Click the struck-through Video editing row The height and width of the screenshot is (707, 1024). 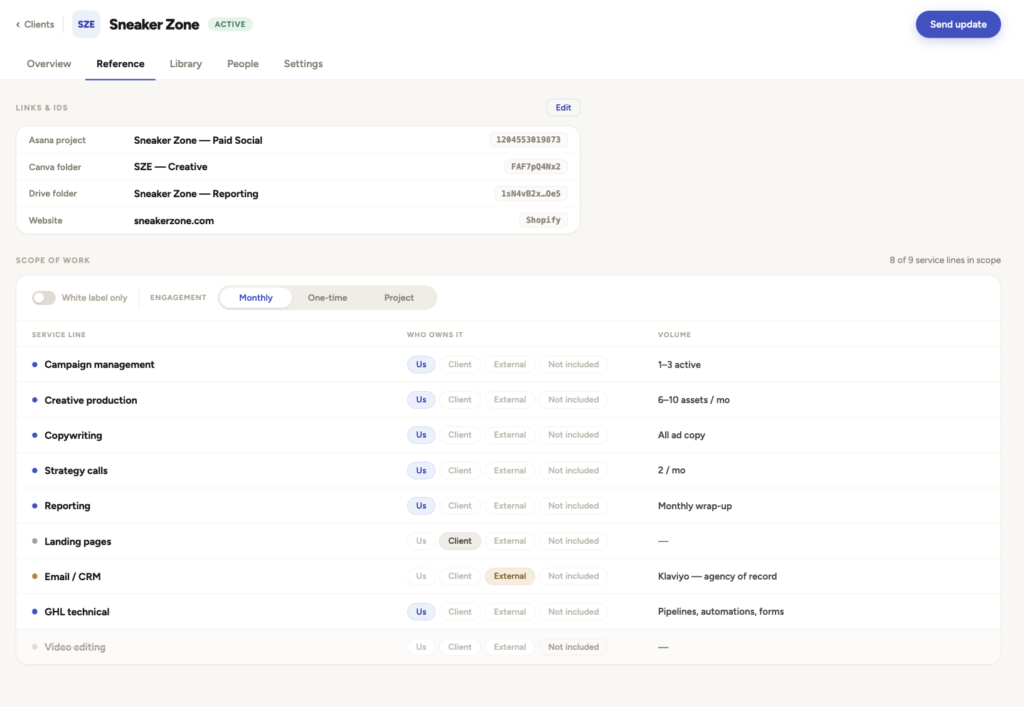click(508, 647)
